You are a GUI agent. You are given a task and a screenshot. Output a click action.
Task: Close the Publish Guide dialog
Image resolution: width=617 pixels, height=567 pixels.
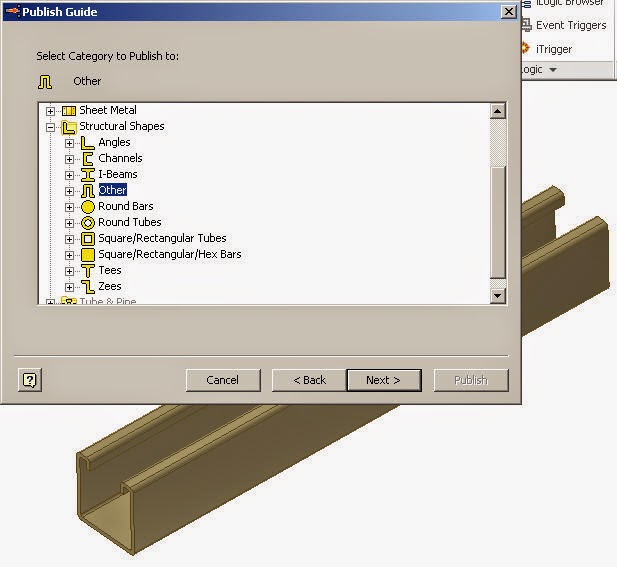[x=509, y=12]
